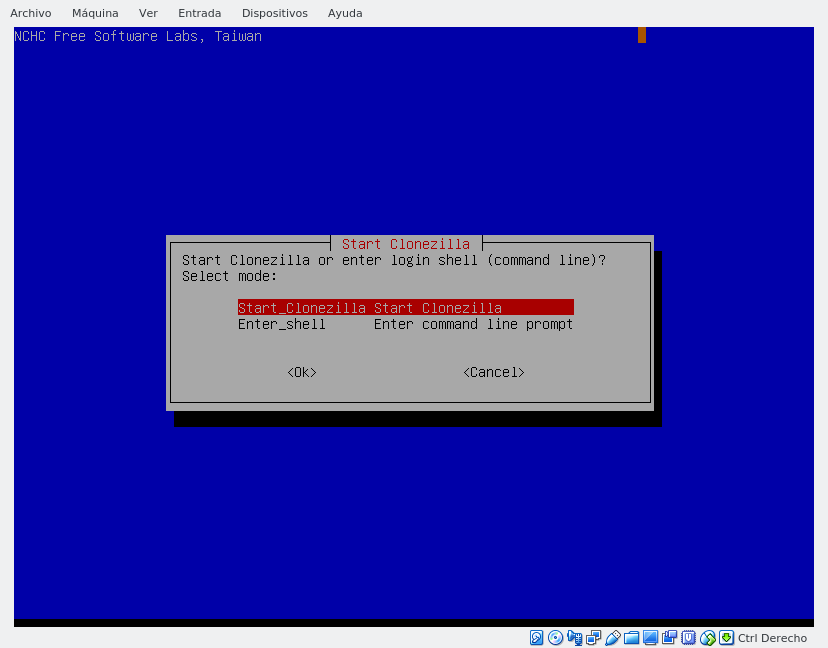Click the <Cancel> button in the dialog
This screenshot has height=648, width=828.
(x=494, y=372)
